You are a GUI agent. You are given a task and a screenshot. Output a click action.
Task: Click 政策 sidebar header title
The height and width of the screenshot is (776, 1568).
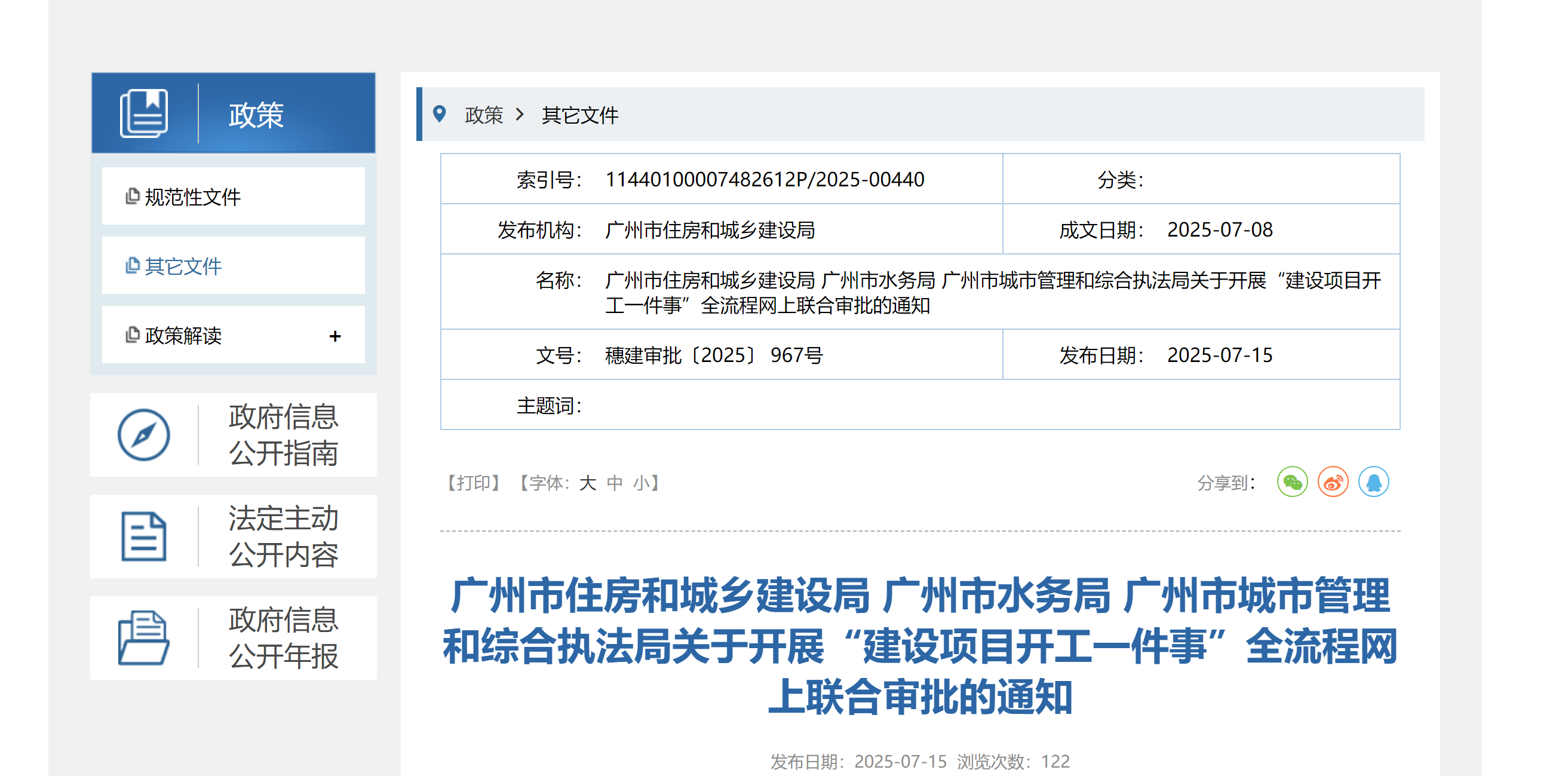coord(256,115)
